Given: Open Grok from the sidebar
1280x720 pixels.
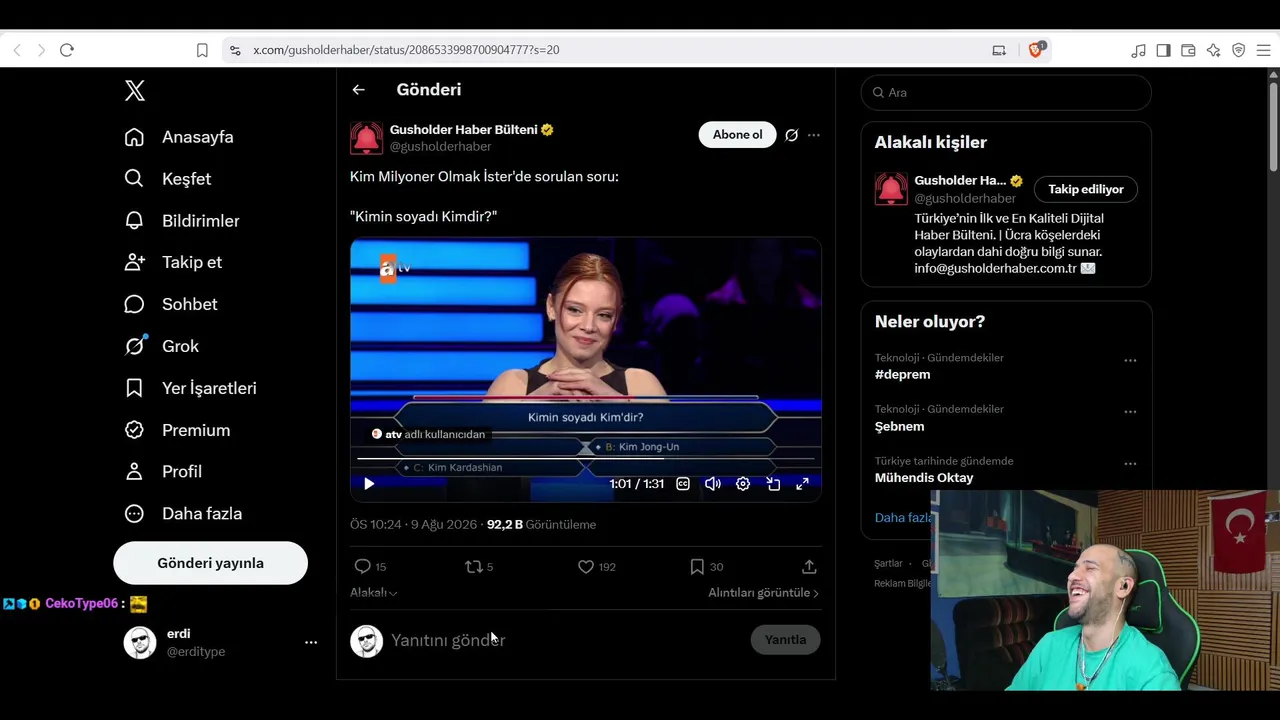Looking at the screenshot, I should (x=162, y=346).
